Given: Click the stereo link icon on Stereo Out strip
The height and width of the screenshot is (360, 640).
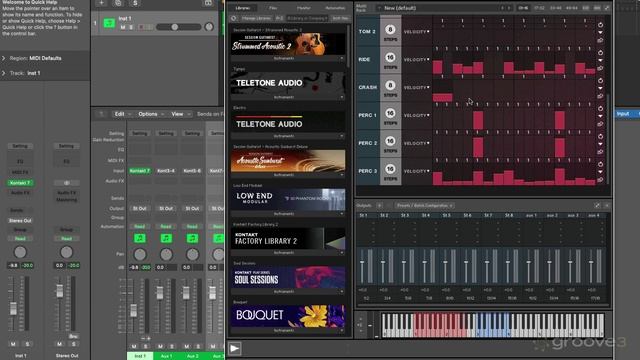Looking at the screenshot, I should coord(67,183).
